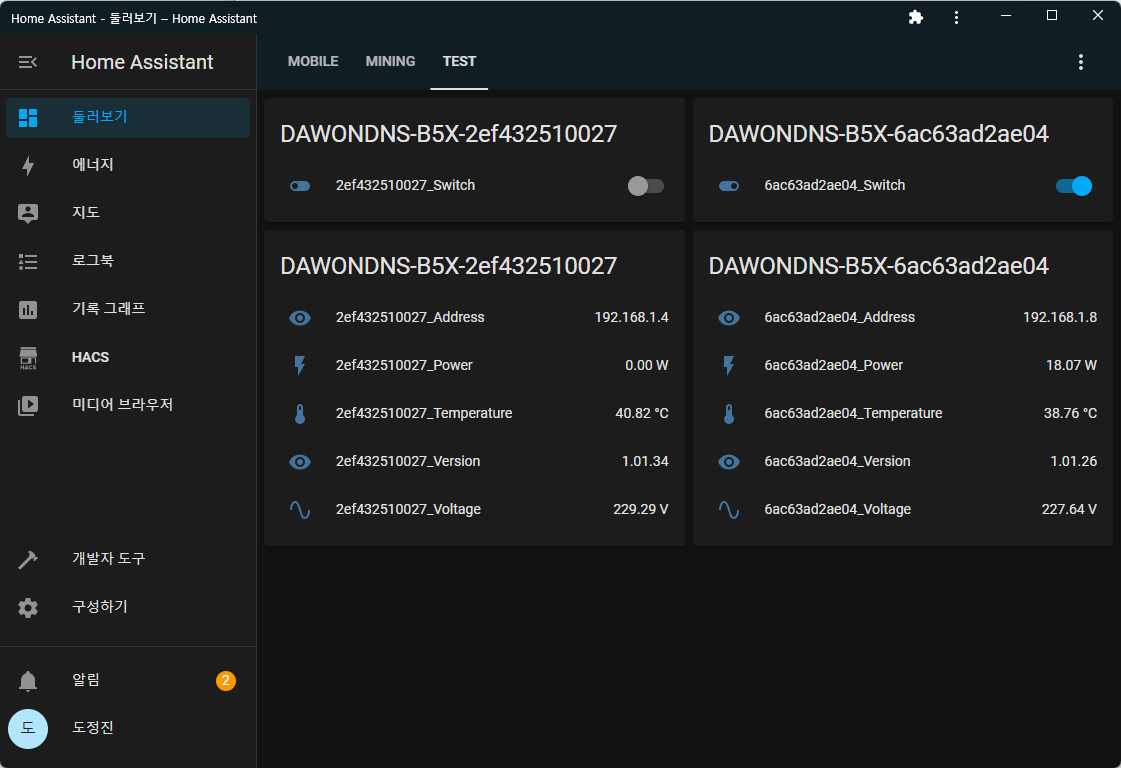
Task: Click the Media browser icon (미디어 브라우저)
Action: [28, 405]
